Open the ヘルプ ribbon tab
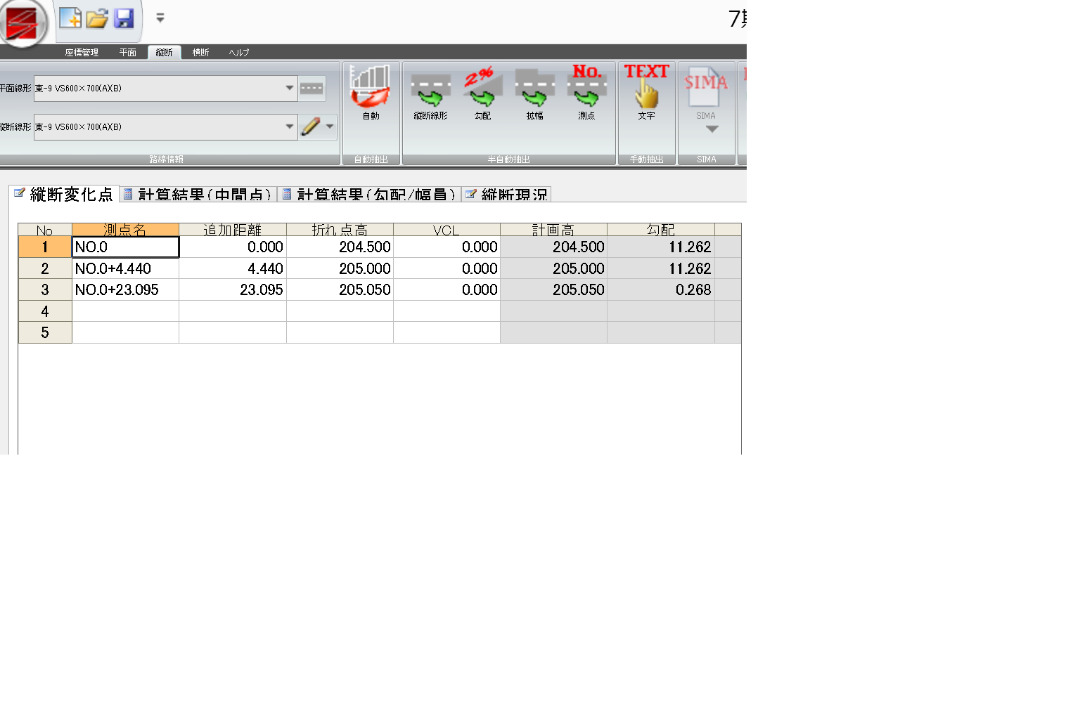This screenshot has height=718, width=1080. [239, 52]
